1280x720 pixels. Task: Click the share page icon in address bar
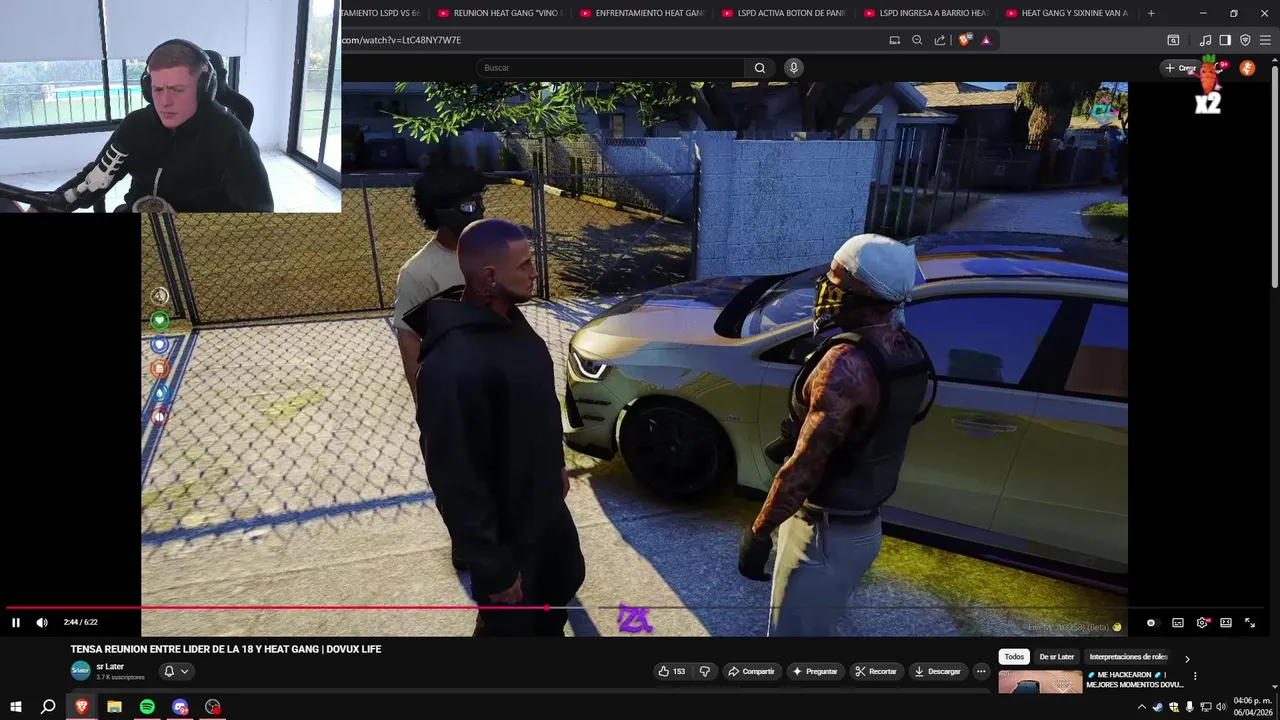(940, 40)
